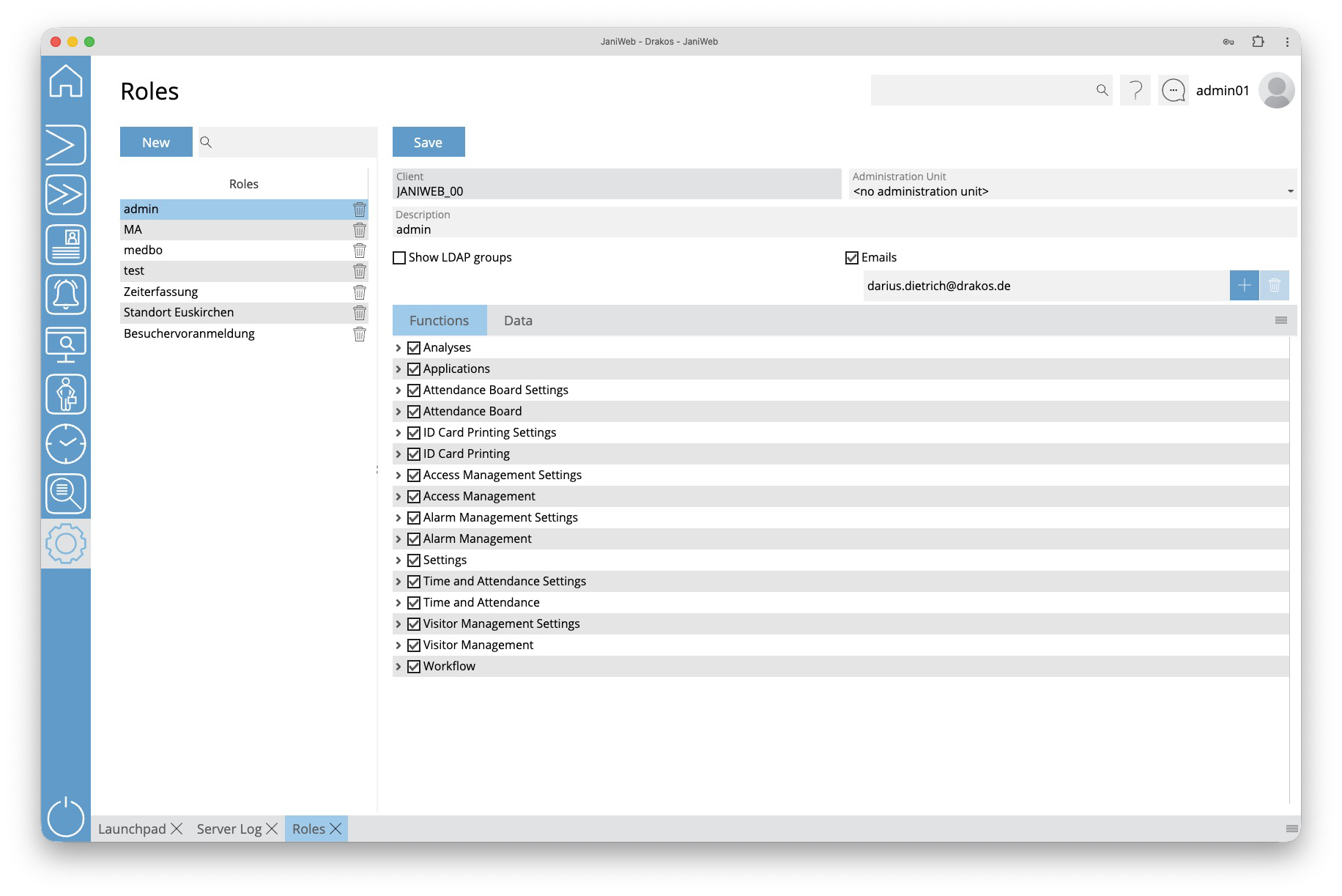The image size is (1342, 896).
Task: Open the Administration Unit dropdown
Action: 1072,191
